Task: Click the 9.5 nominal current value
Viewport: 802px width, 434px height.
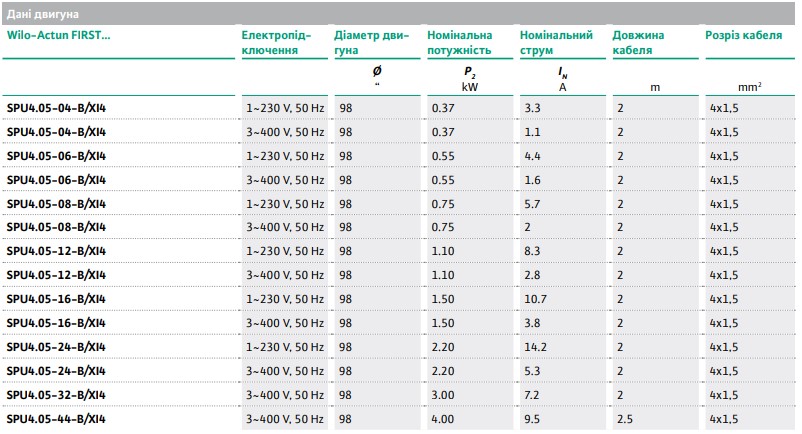Action: coord(532,418)
